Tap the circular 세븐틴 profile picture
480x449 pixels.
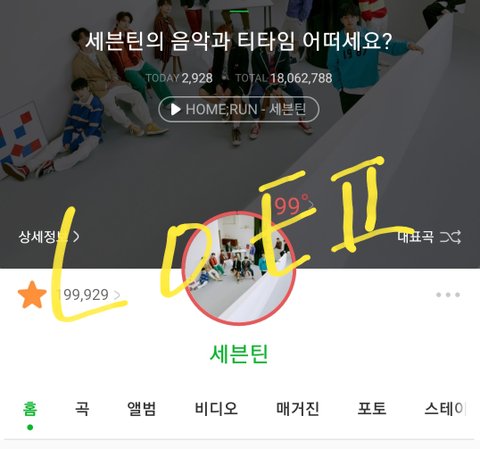[x=239, y=268]
